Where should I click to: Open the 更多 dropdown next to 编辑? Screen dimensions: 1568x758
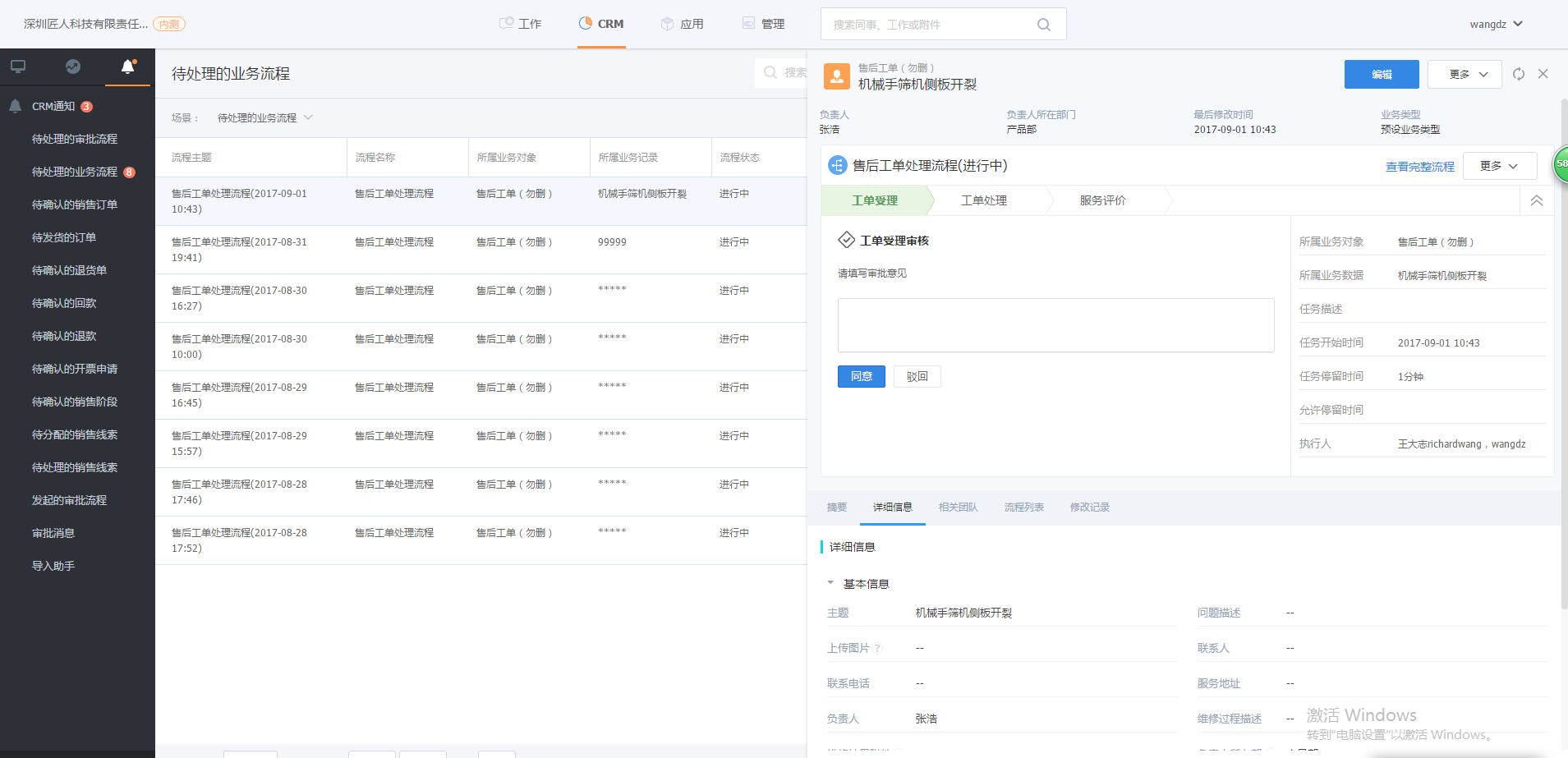point(1465,74)
